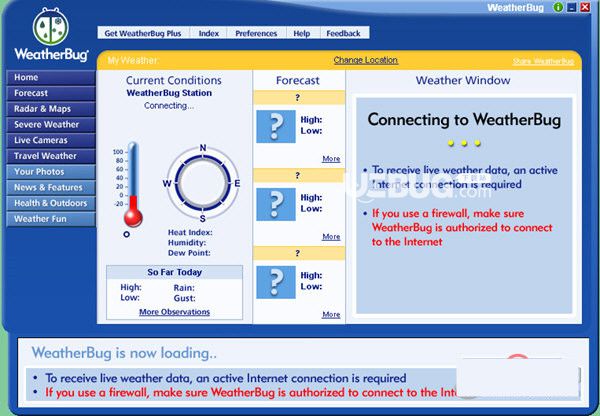Open Severe Weather section
Viewport: 600px width, 416px height.
click(51, 124)
